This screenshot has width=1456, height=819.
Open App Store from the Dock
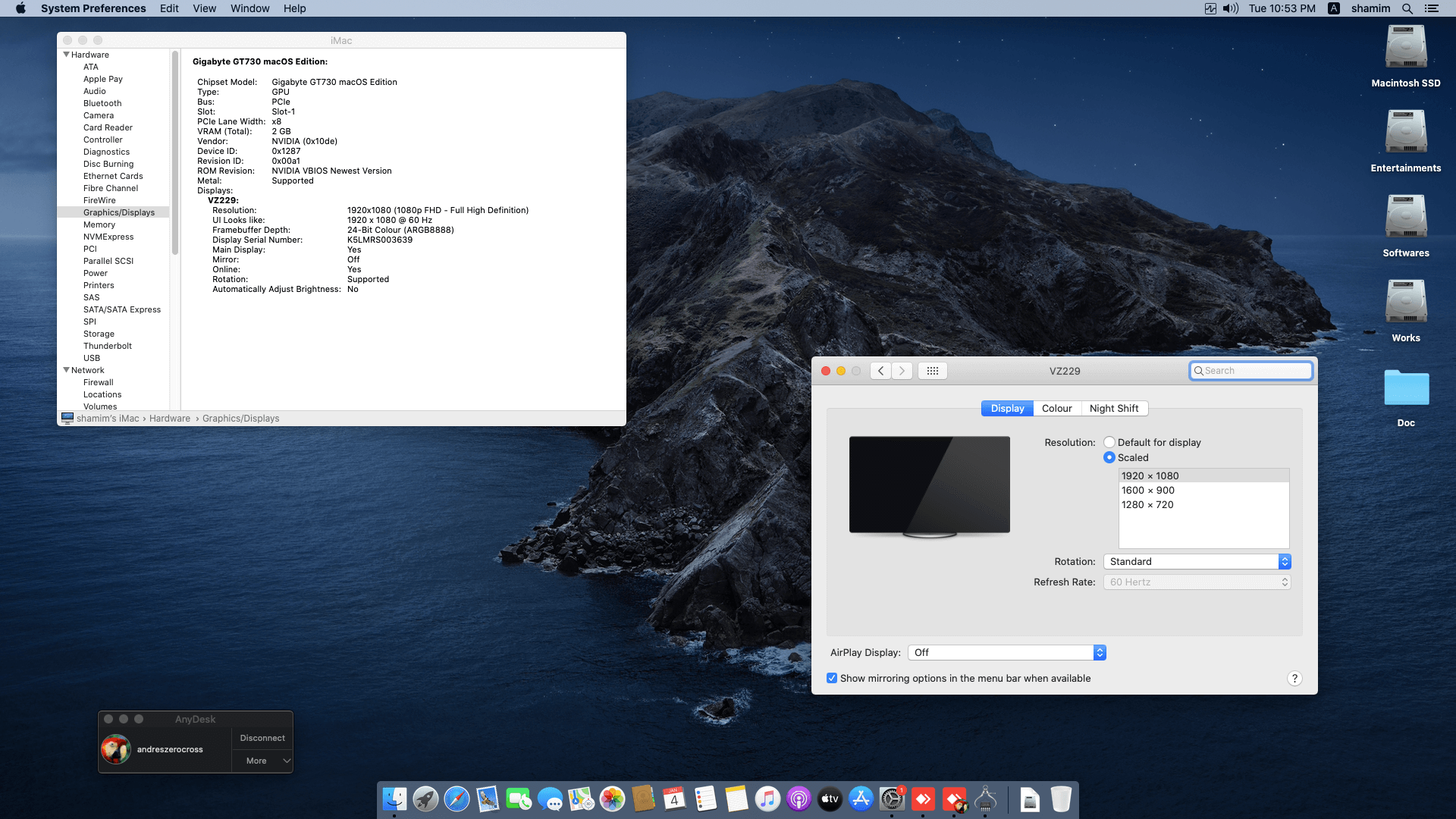point(861,799)
